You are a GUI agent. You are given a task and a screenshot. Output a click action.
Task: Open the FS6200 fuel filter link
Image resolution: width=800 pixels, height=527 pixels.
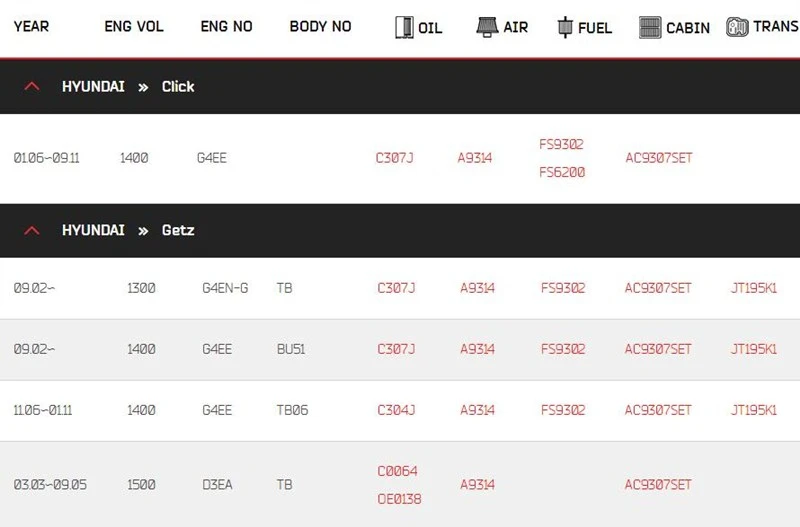point(562,172)
